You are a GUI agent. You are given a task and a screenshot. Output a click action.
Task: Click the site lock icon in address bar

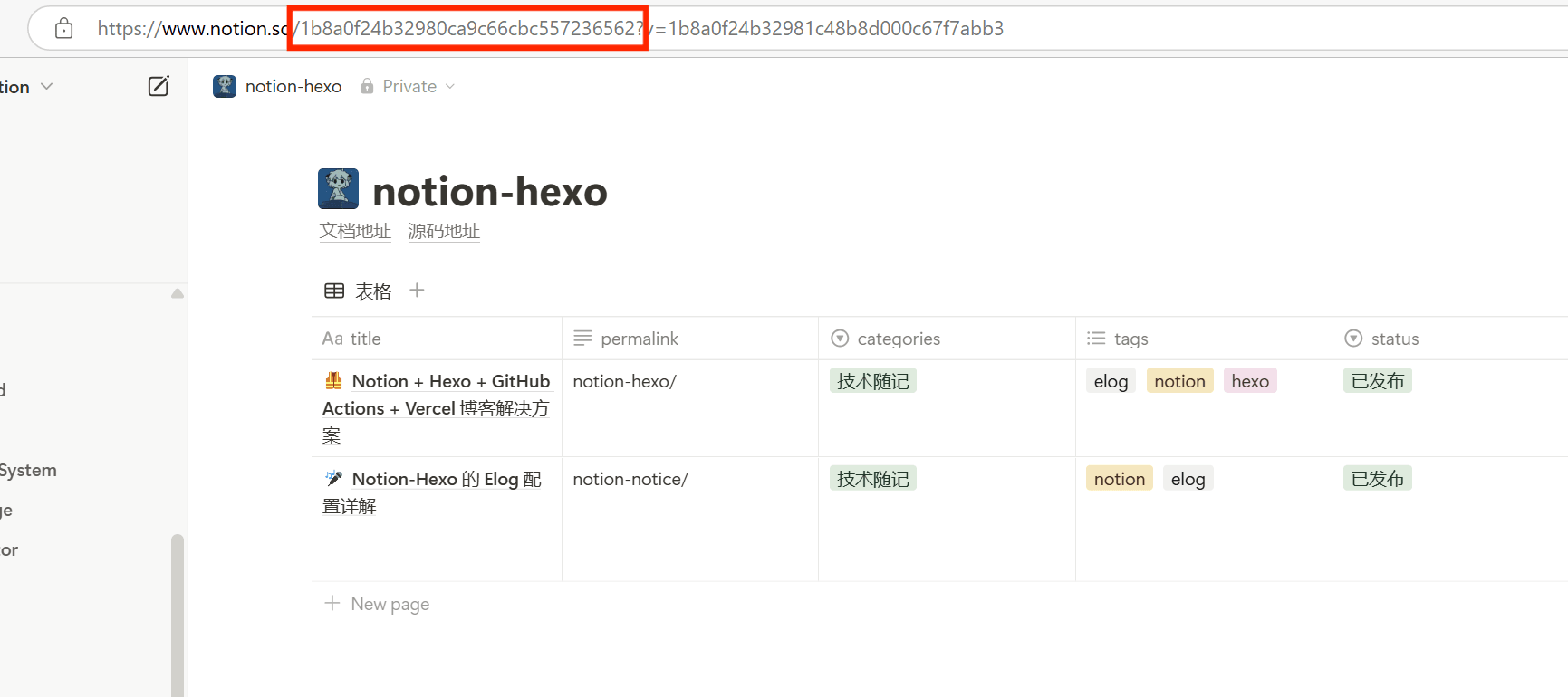point(63,28)
